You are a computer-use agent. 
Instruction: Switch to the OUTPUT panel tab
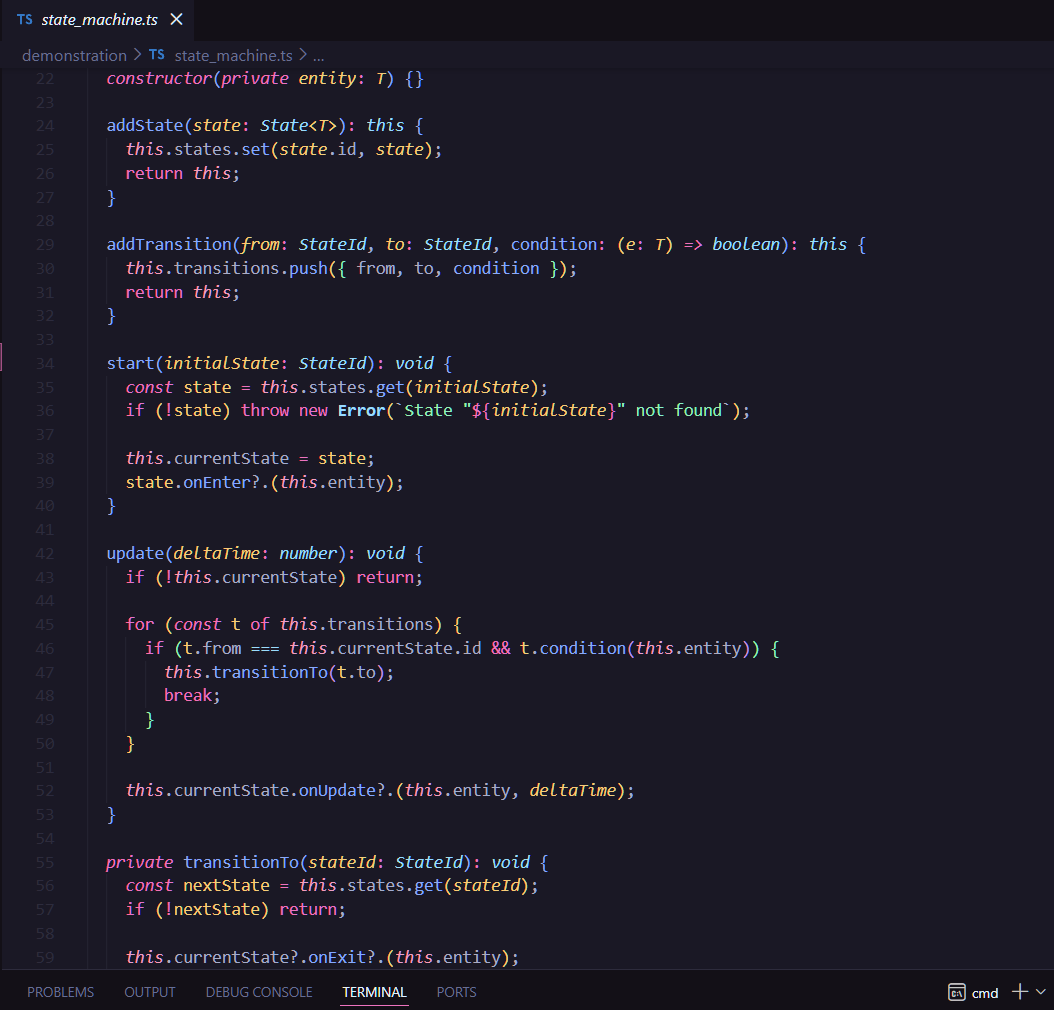pyautogui.click(x=150, y=992)
